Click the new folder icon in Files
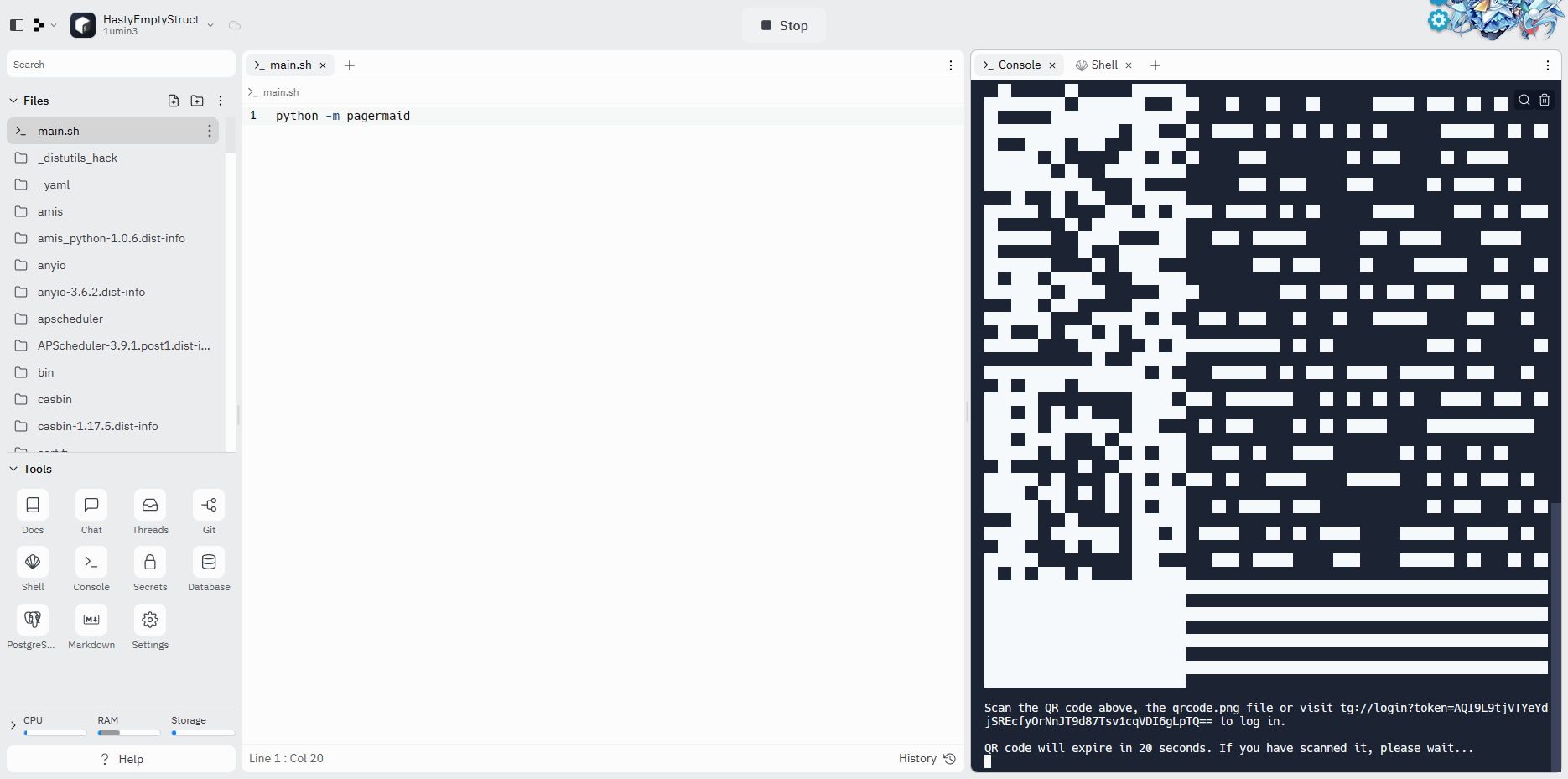Image resolution: width=1568 pixels, height=779 pixels. [197, 101]
